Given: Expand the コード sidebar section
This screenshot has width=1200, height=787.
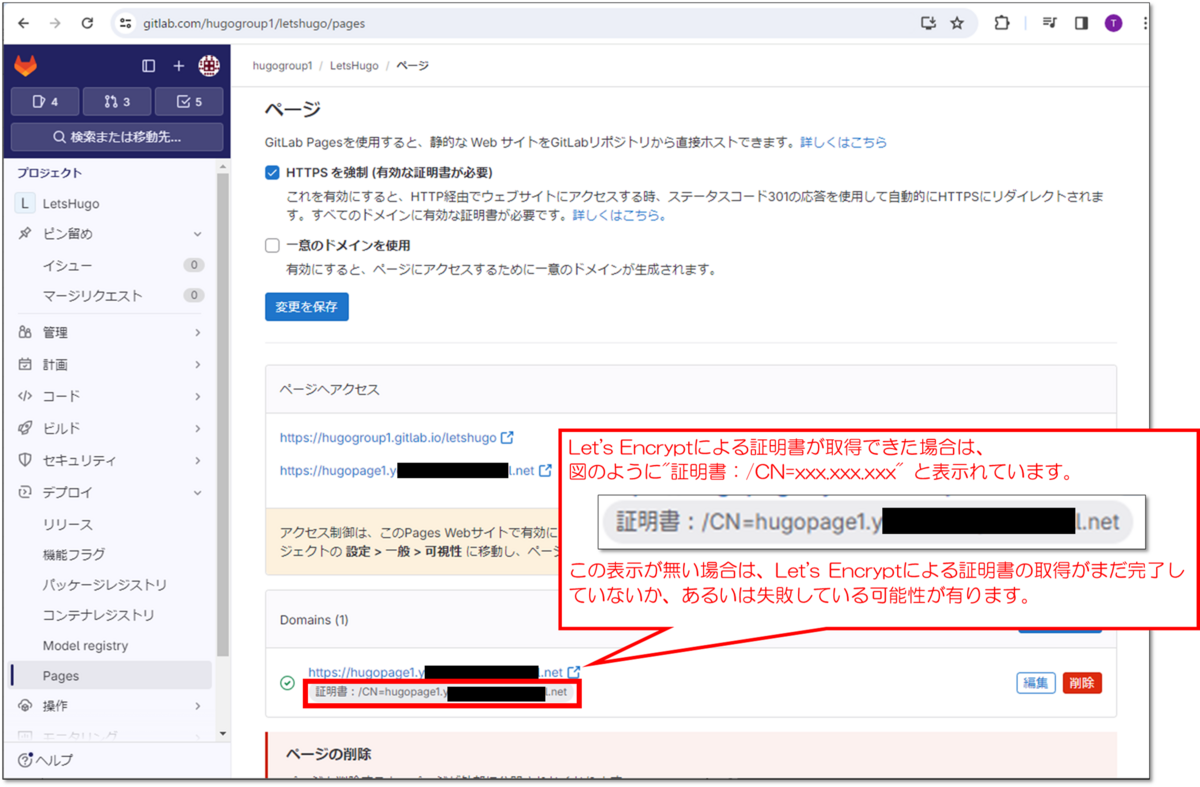Looking at the screenshot, I should pyautogui.click(x=110, y=396).
